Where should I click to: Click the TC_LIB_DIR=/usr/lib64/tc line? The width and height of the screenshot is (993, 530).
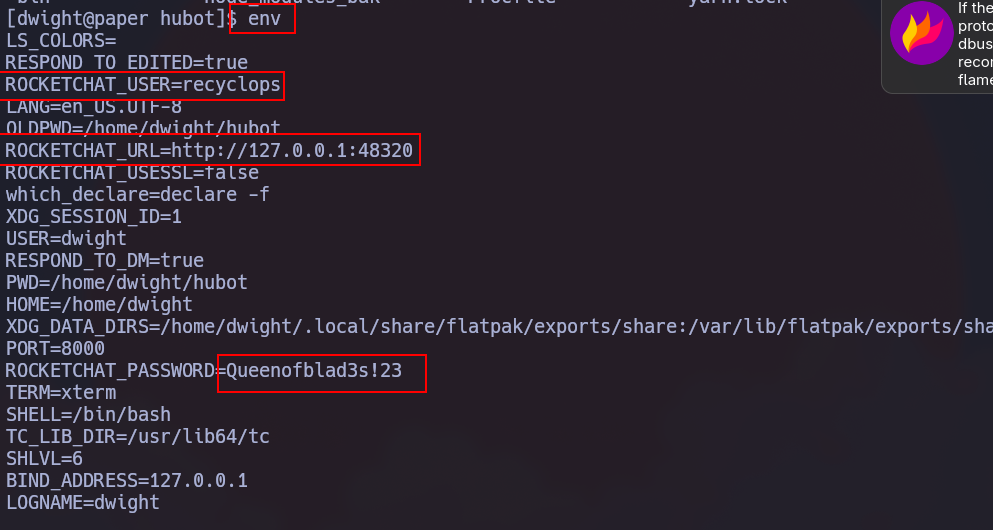pos(137,436)
